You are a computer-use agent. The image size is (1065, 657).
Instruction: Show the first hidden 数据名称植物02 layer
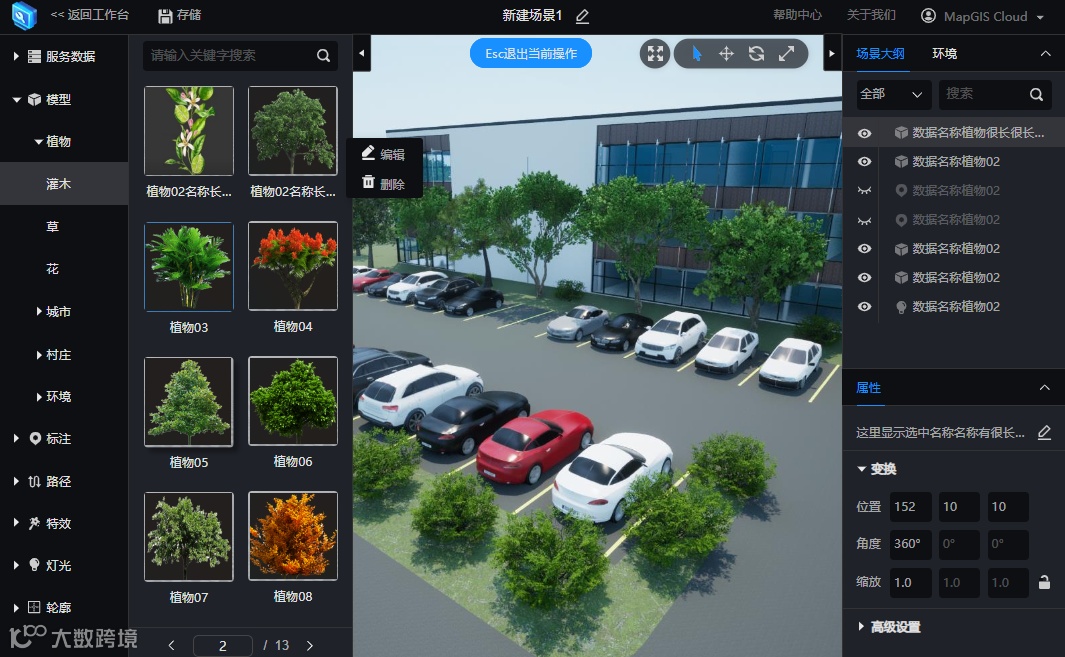point(864,191)
